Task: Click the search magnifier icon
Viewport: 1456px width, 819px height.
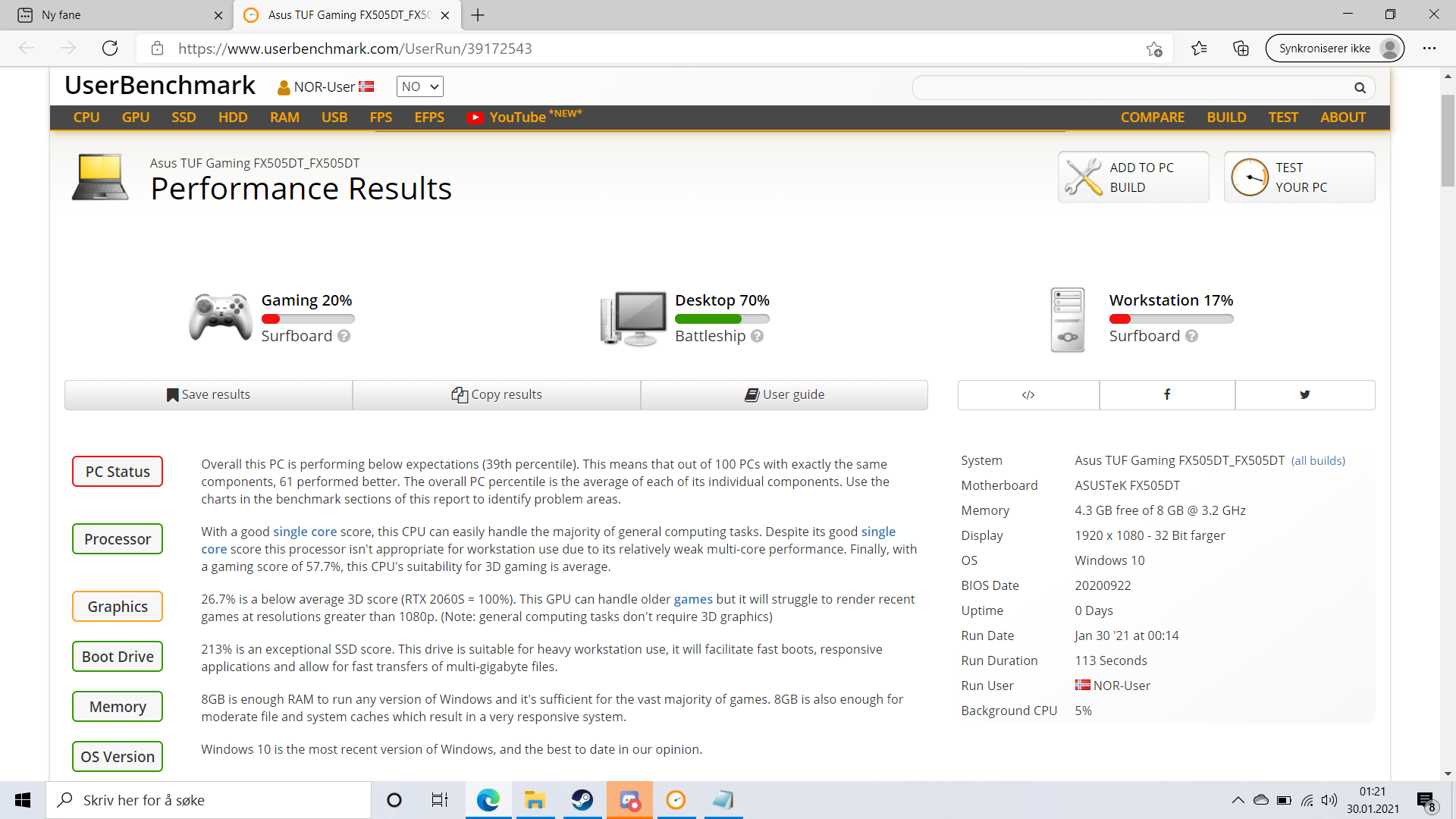Action: tap(1360, 88)
